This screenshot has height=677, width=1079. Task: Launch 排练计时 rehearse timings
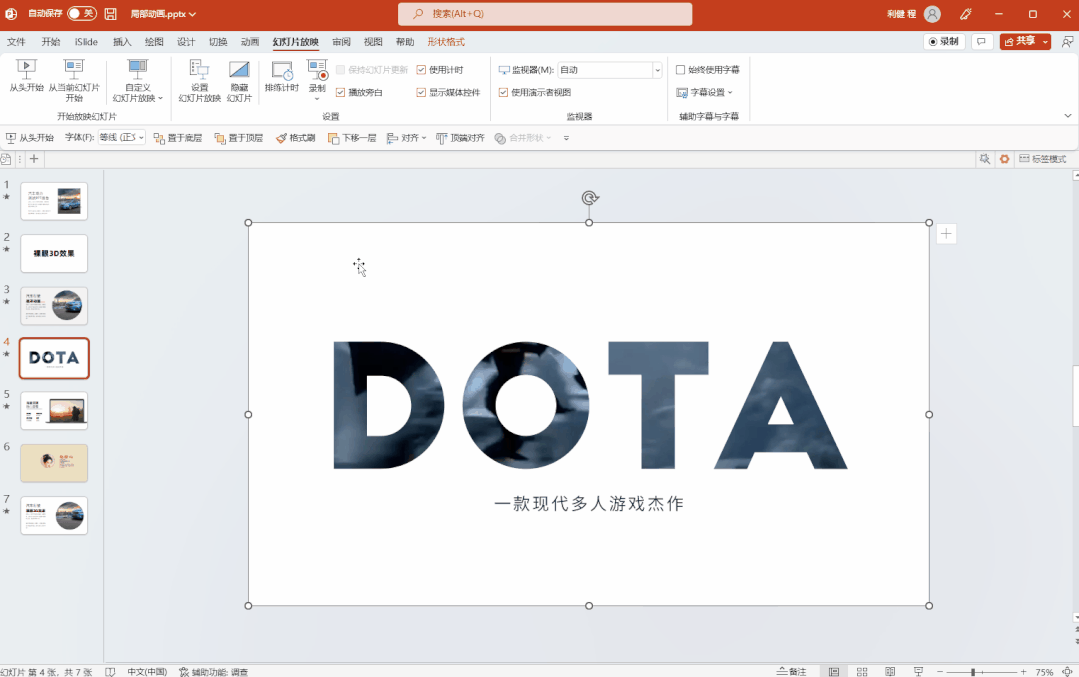point(281,76)
